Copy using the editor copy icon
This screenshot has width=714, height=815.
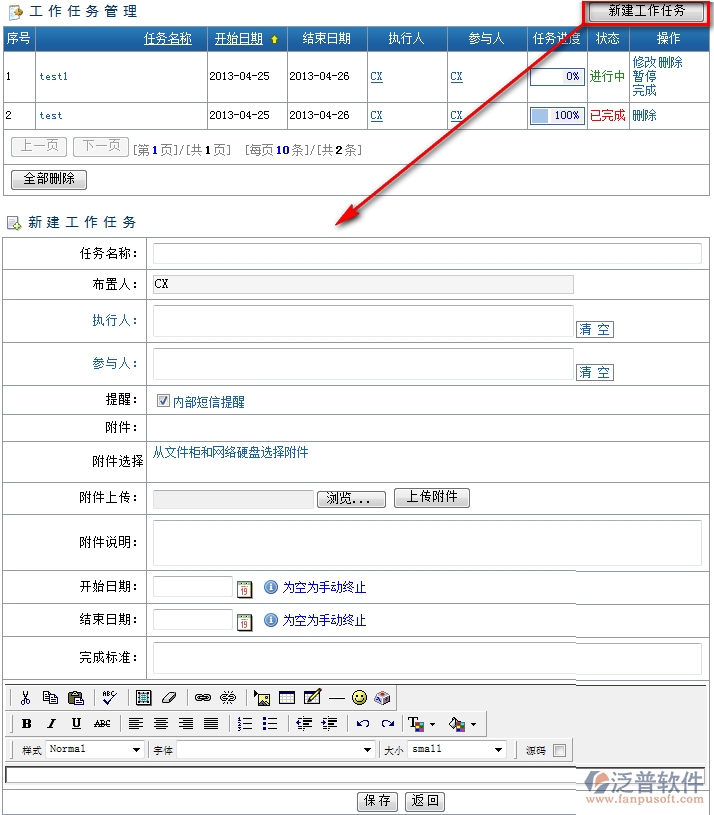point(50,698)
